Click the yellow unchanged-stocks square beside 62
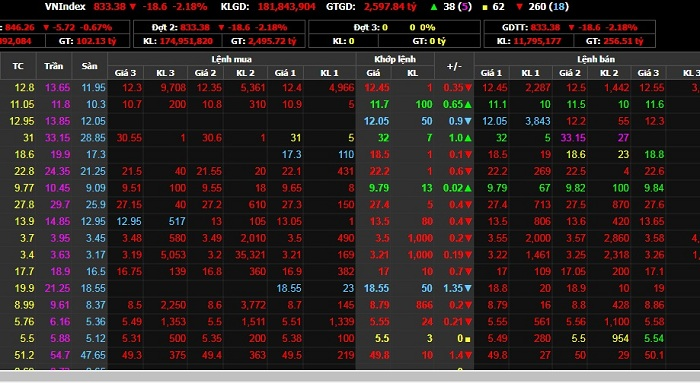 485,8
